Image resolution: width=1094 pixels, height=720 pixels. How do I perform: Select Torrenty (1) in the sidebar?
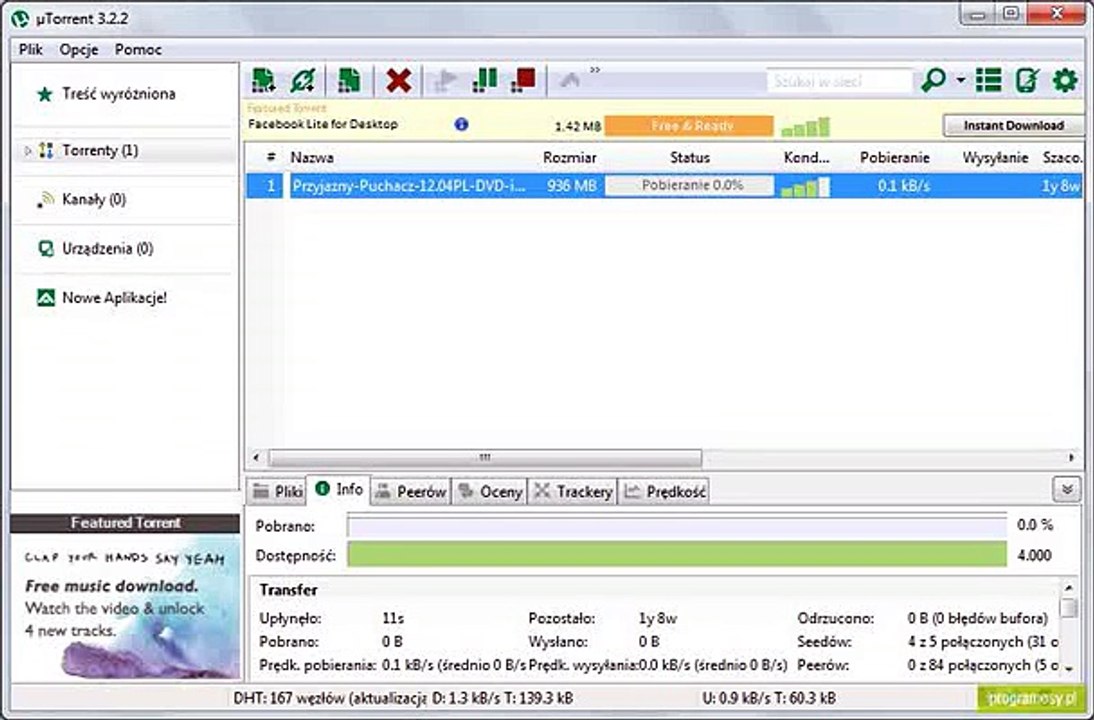point(100,151)
